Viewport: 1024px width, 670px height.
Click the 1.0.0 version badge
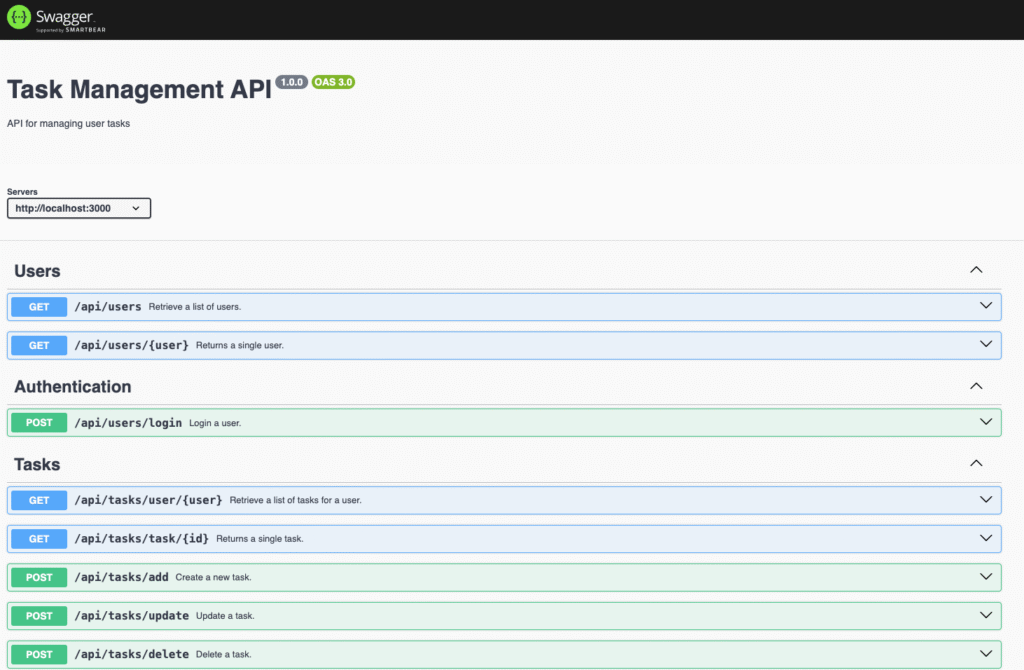(x=291, y=82)
